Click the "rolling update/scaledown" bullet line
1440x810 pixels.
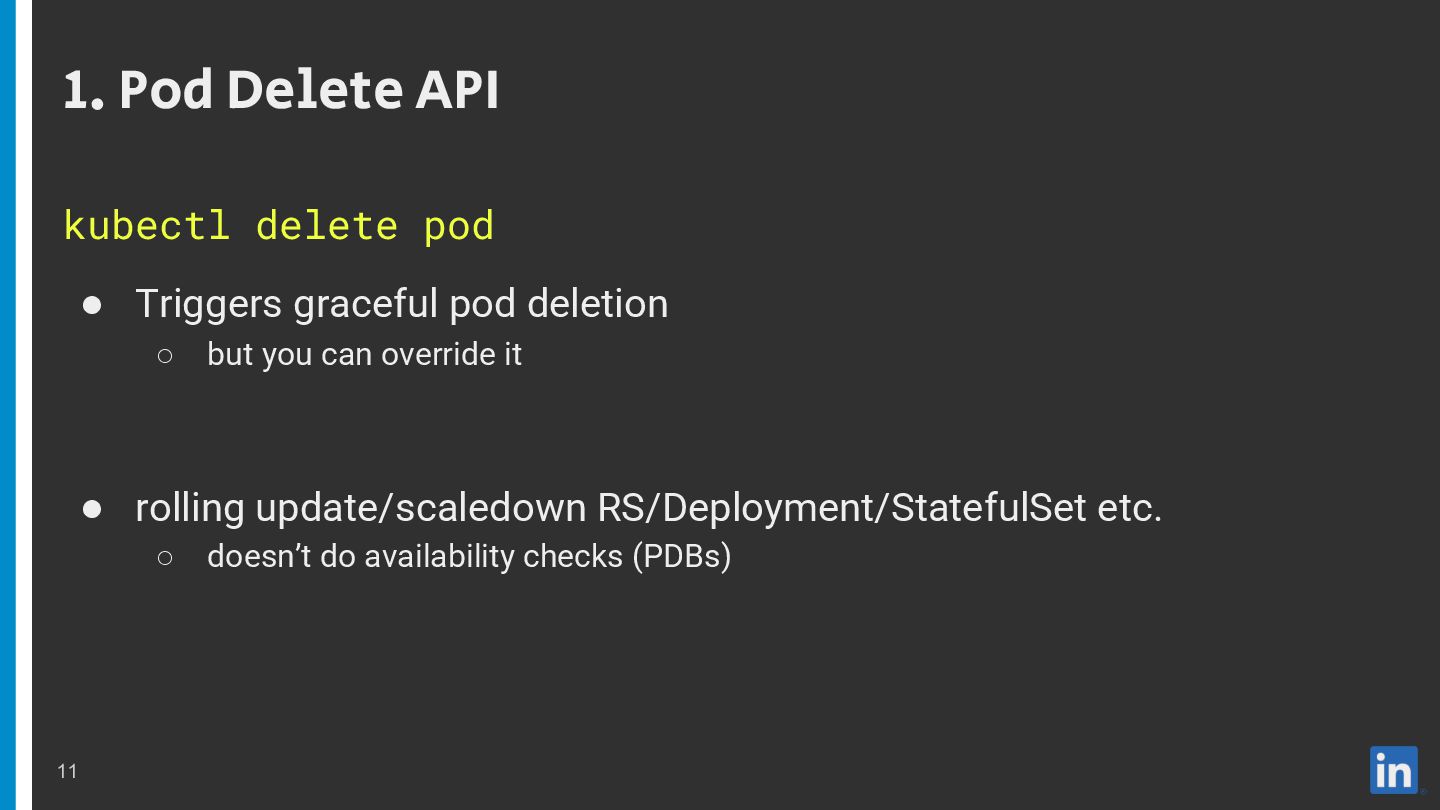point(649,508)
